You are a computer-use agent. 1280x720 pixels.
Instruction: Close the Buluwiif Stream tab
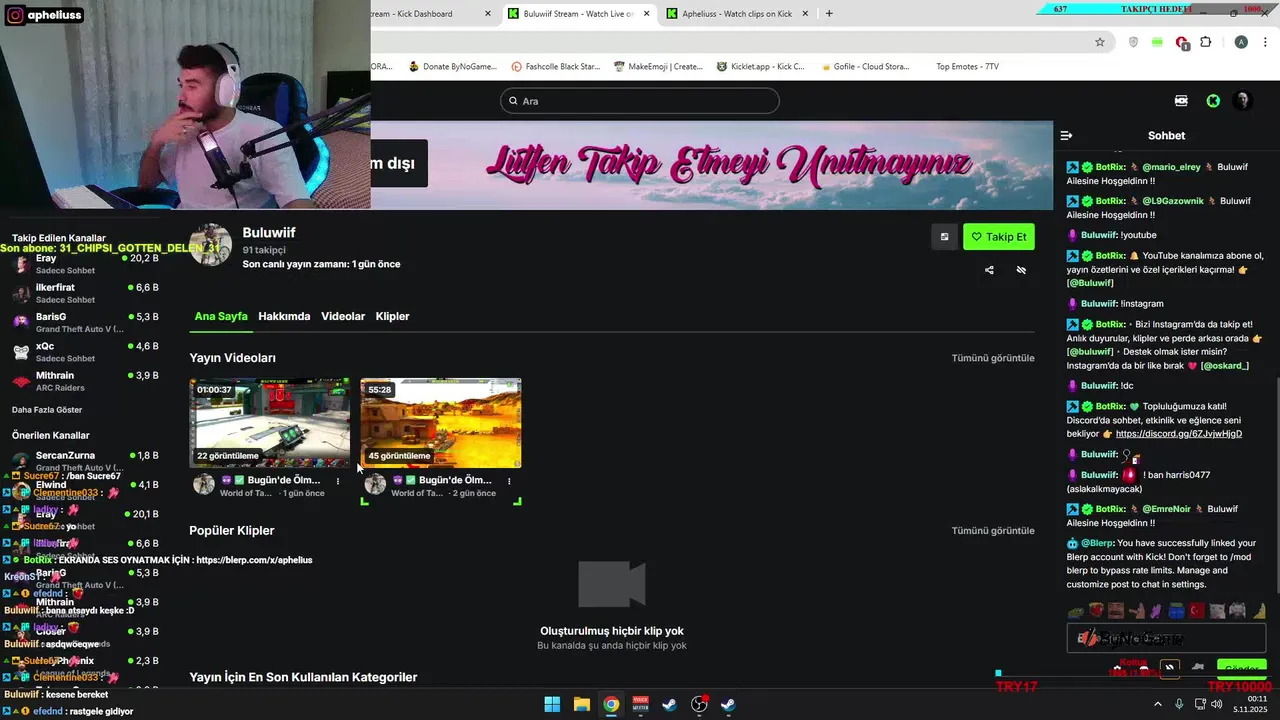647,14
